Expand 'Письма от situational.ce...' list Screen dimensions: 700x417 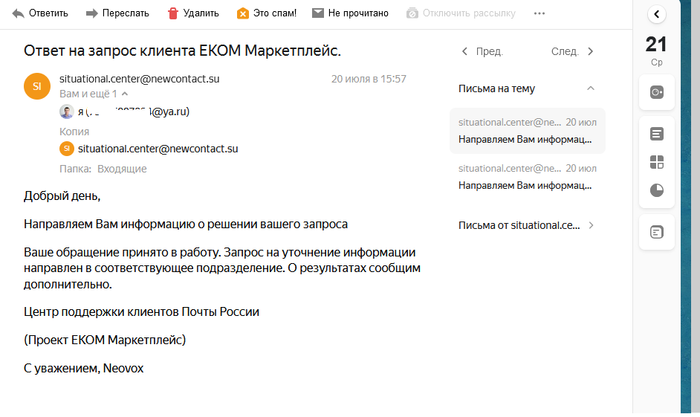[591, 225]
